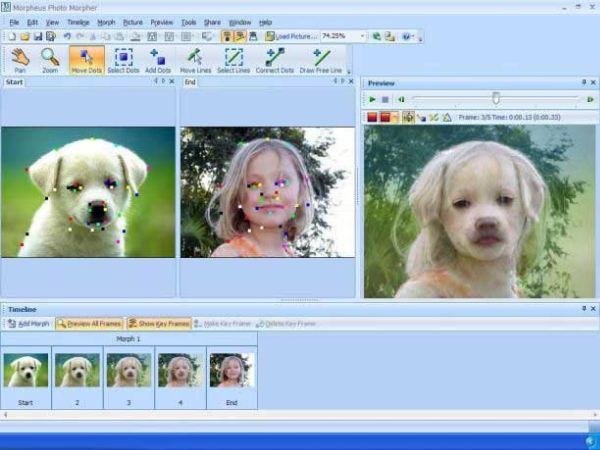
Task: Stop the preview playback
Action: (385, 99)
